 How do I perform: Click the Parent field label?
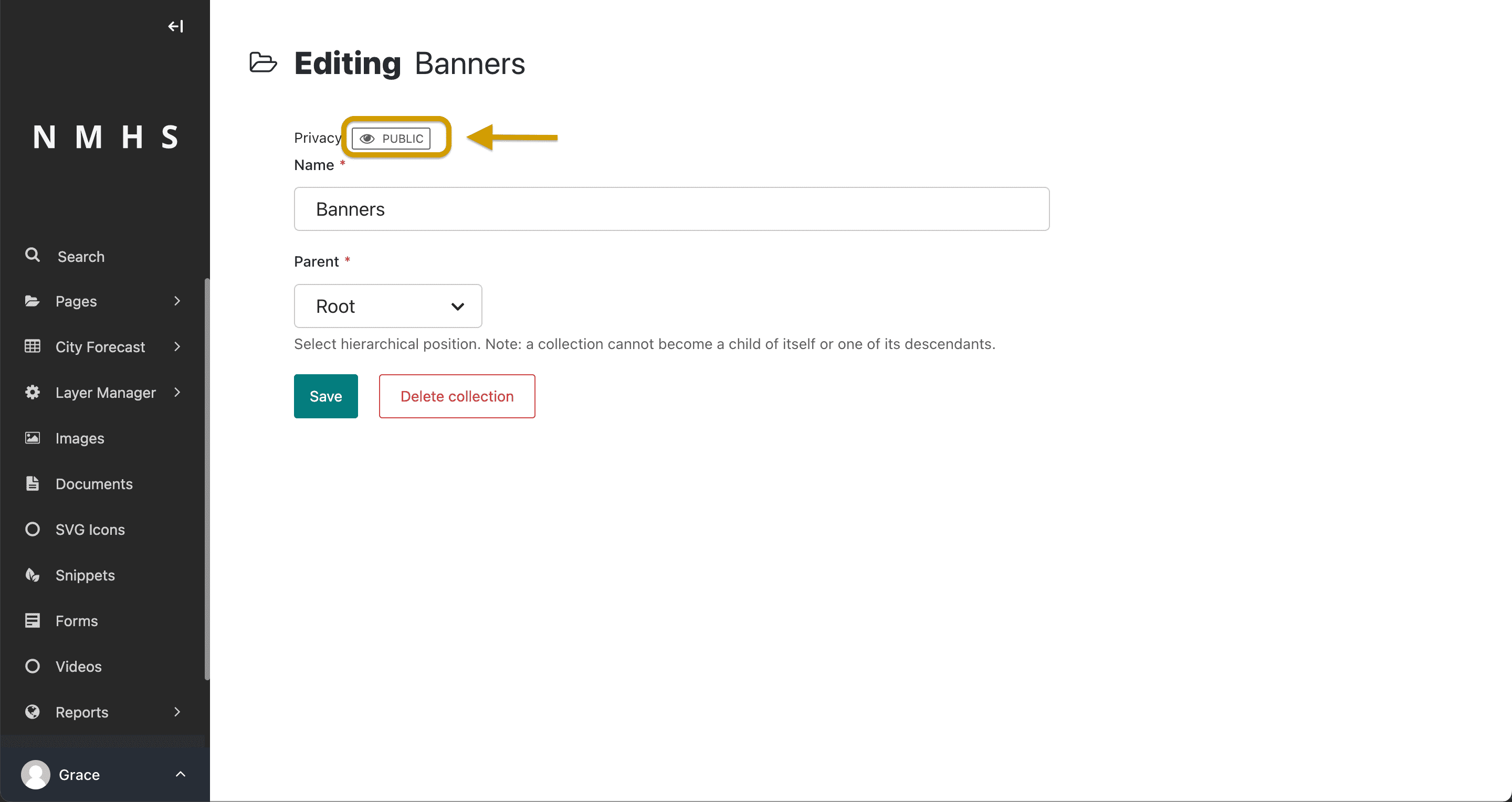(x=317, y=261)
